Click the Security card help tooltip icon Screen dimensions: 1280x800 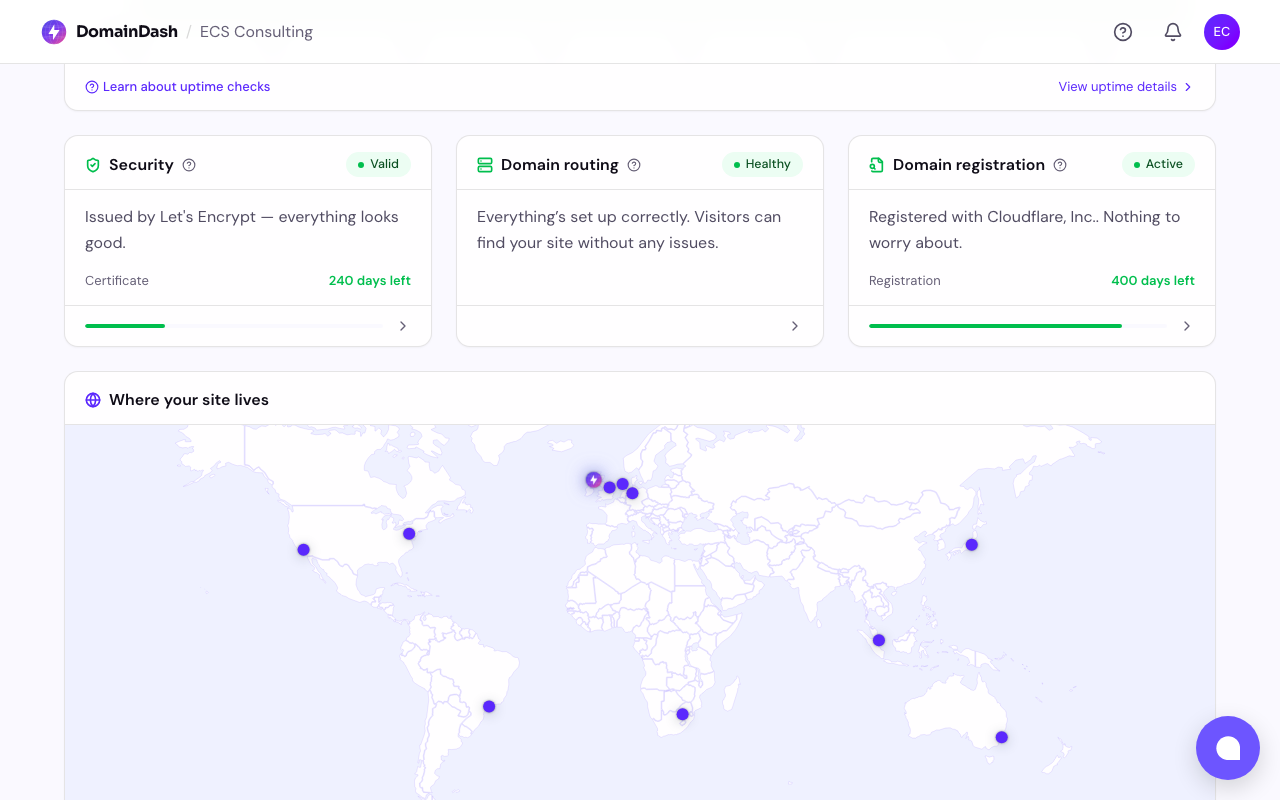[189, 165]
